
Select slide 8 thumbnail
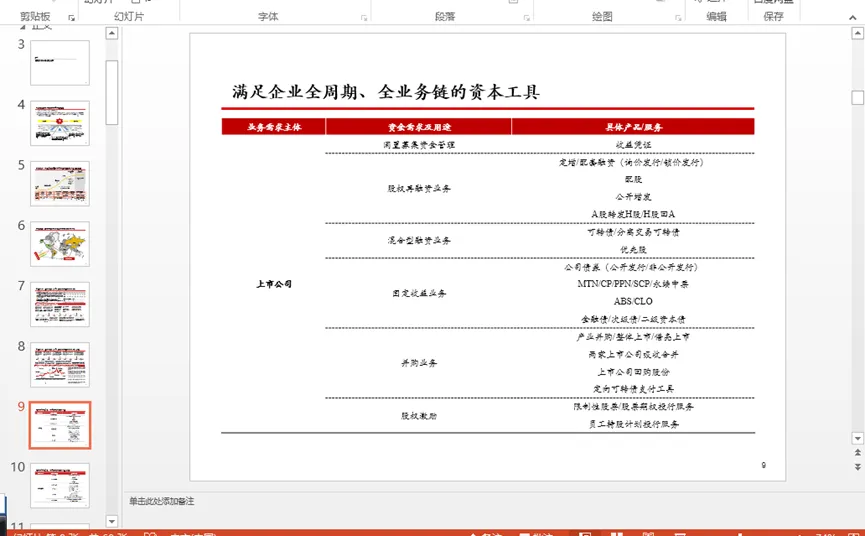(x=60, y=365)
